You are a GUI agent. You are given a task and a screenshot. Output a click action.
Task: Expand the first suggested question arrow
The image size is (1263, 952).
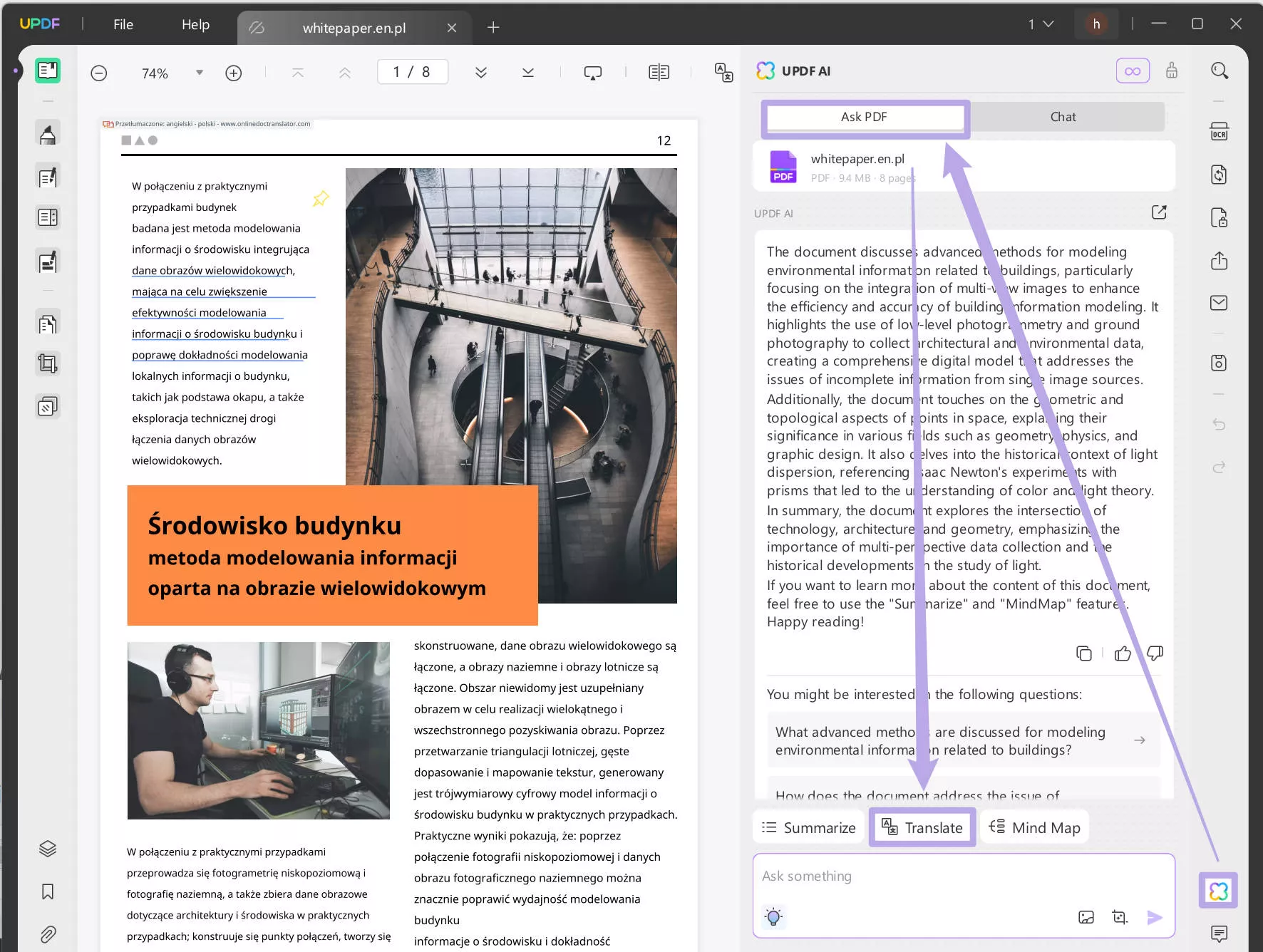coord(1140,740)
